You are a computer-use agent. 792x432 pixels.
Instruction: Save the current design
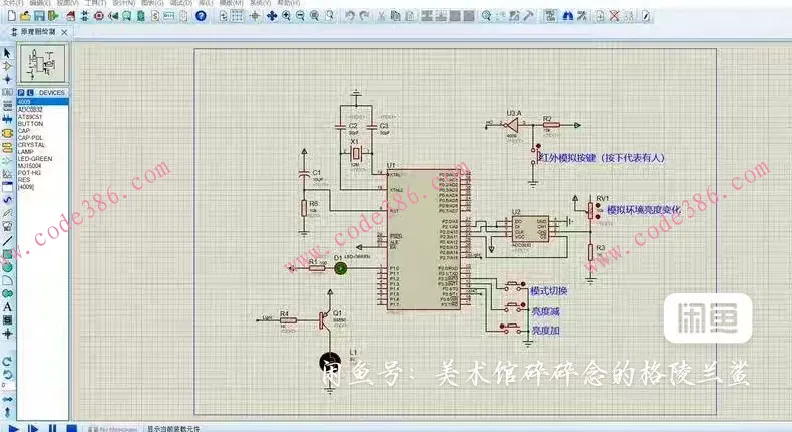click(39, 16)
